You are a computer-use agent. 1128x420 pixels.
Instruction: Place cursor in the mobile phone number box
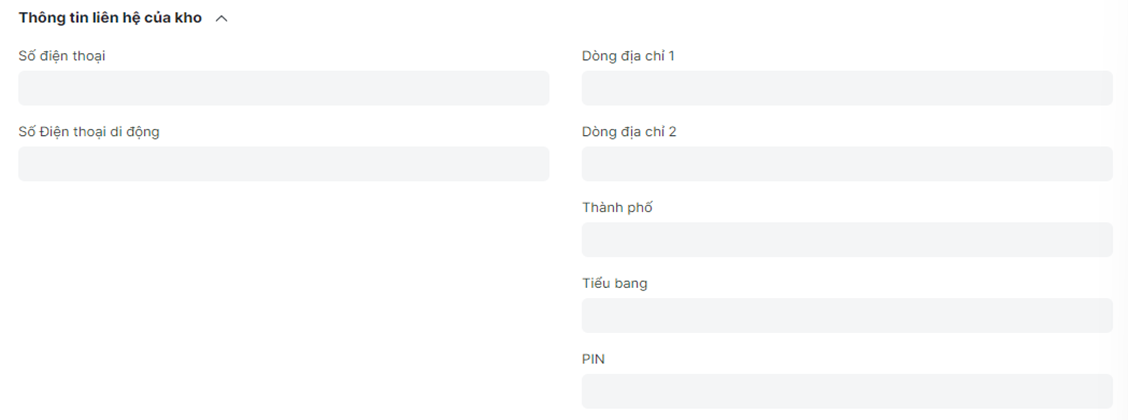tap(283, 164)
